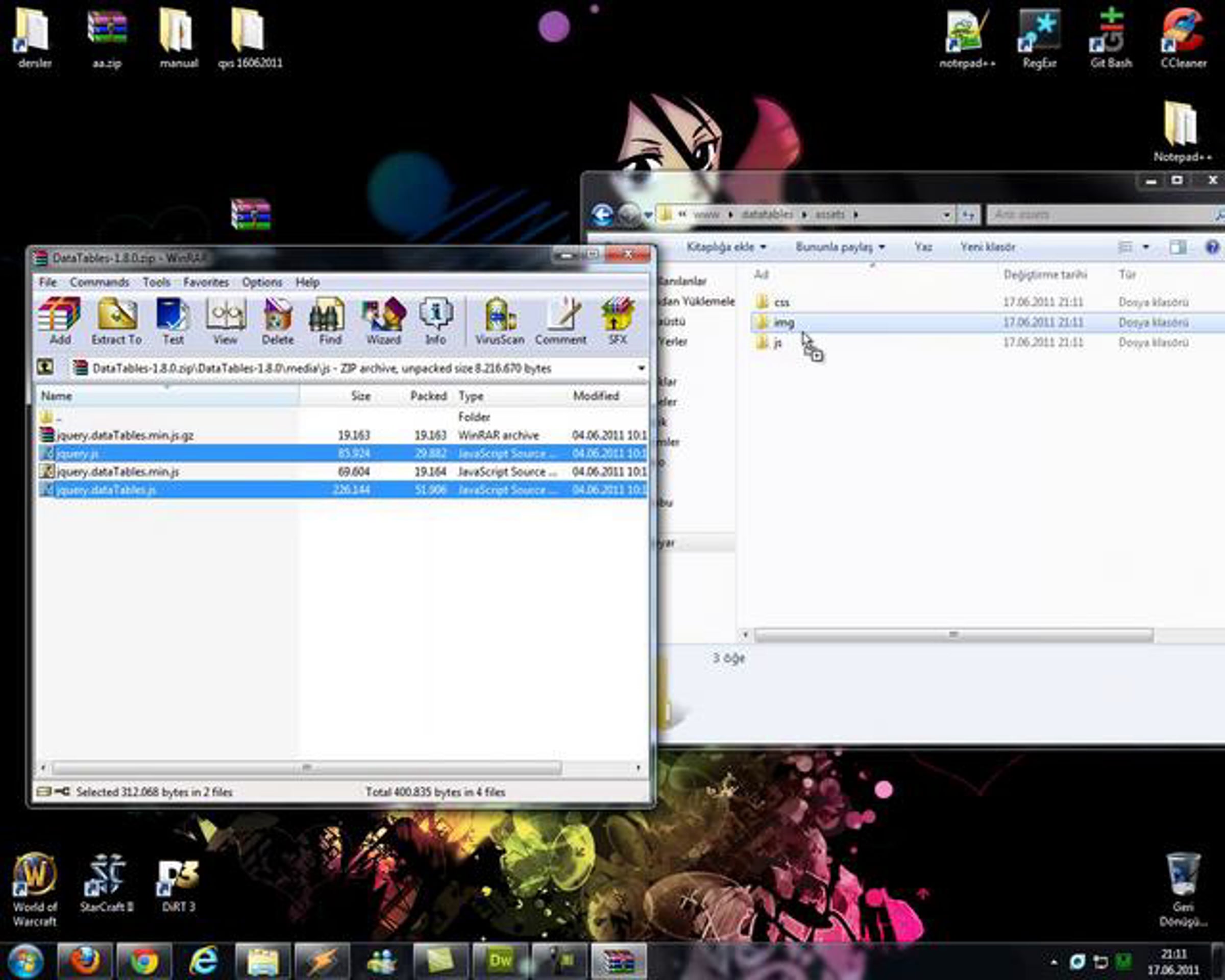Toggle the Explorer preview pane icon
The height and width of the screenshot is (980, 1225).
coord(1178,247)
